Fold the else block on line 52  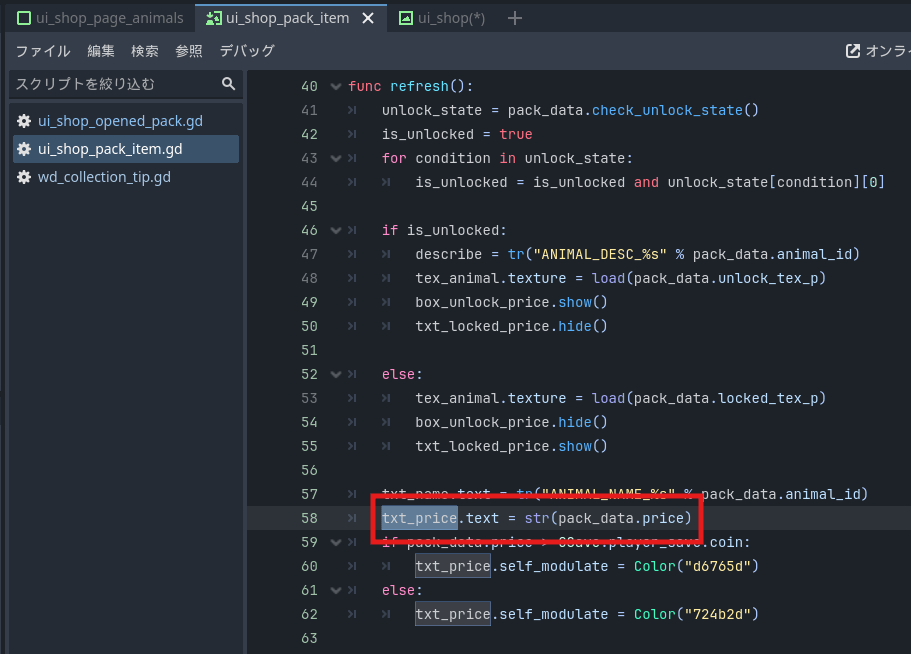336,375
